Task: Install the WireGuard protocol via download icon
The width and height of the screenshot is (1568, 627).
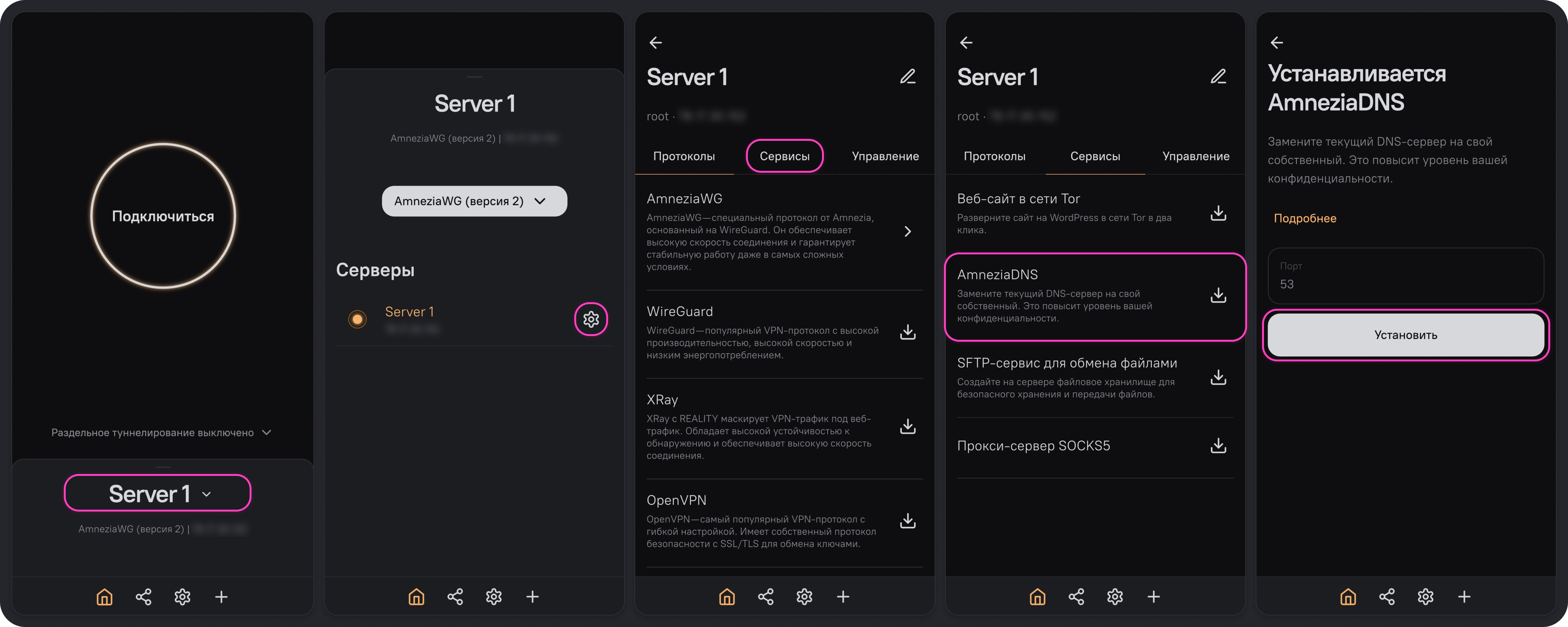Action: 908,332
